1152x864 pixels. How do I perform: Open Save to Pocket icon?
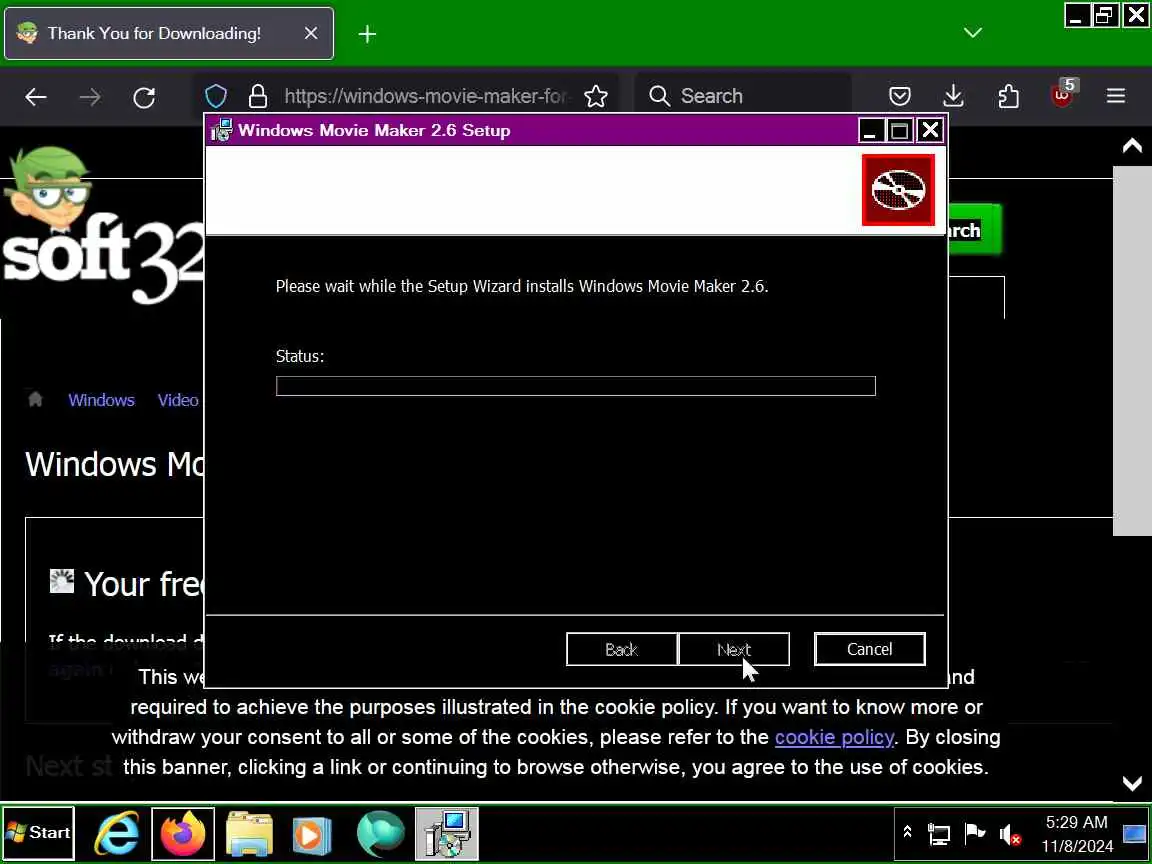899,96
